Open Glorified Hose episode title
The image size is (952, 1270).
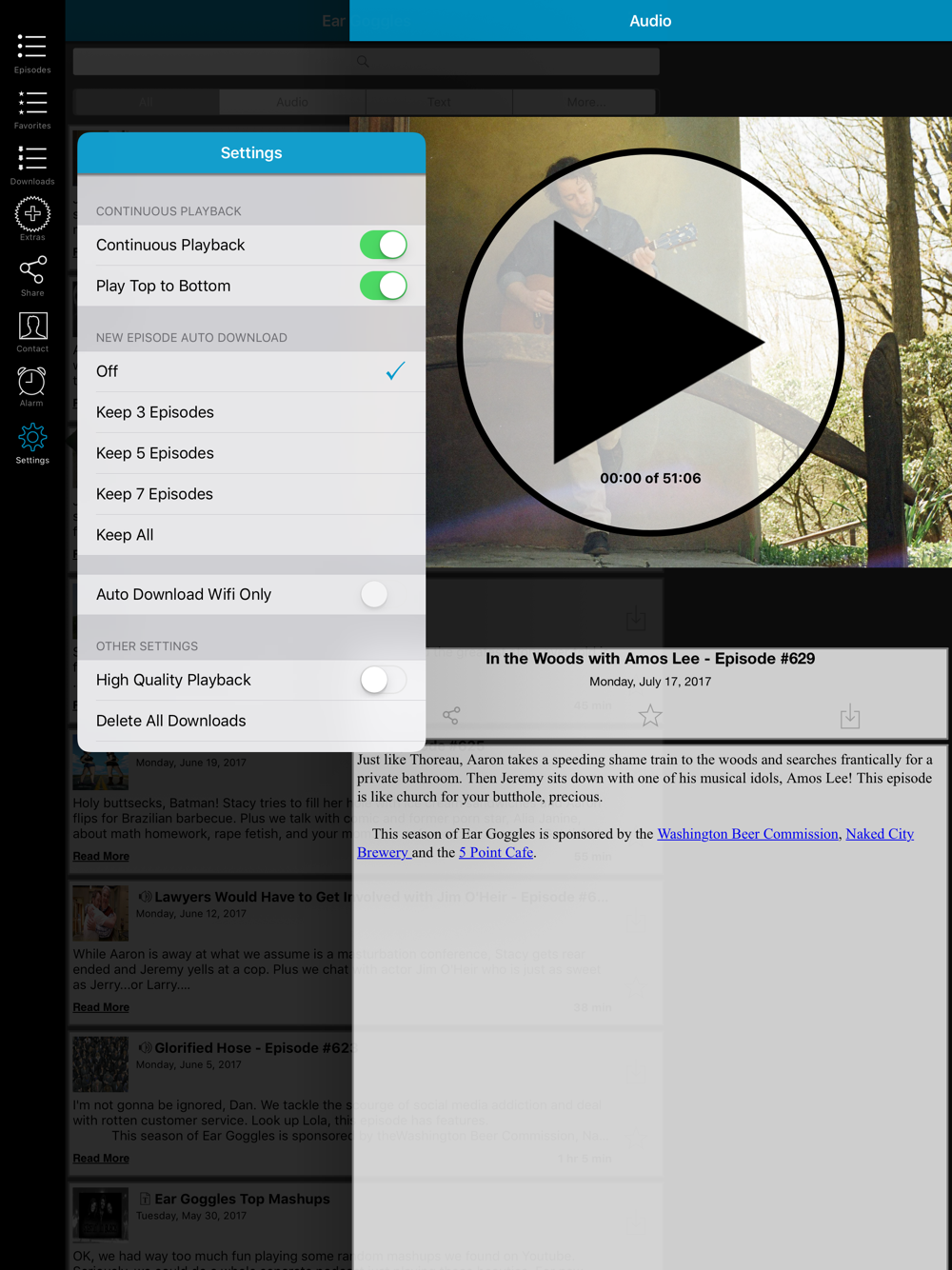pos(253,1048)
